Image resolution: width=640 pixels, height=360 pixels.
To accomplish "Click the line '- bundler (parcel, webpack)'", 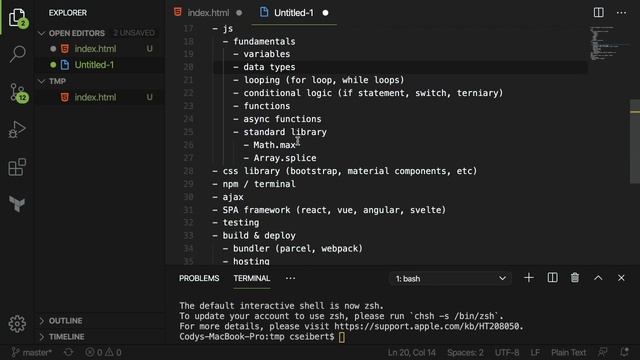I will click(293, 249).
